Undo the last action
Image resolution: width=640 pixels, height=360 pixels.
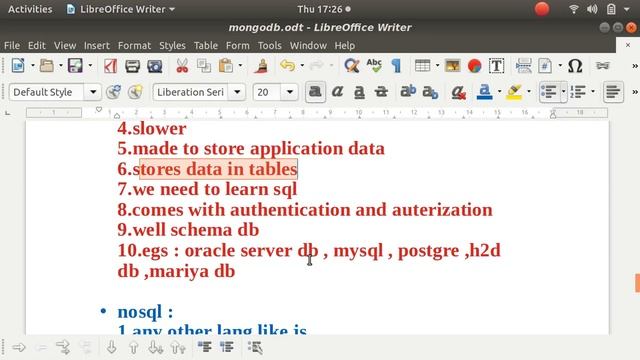(x=288, y=66)
